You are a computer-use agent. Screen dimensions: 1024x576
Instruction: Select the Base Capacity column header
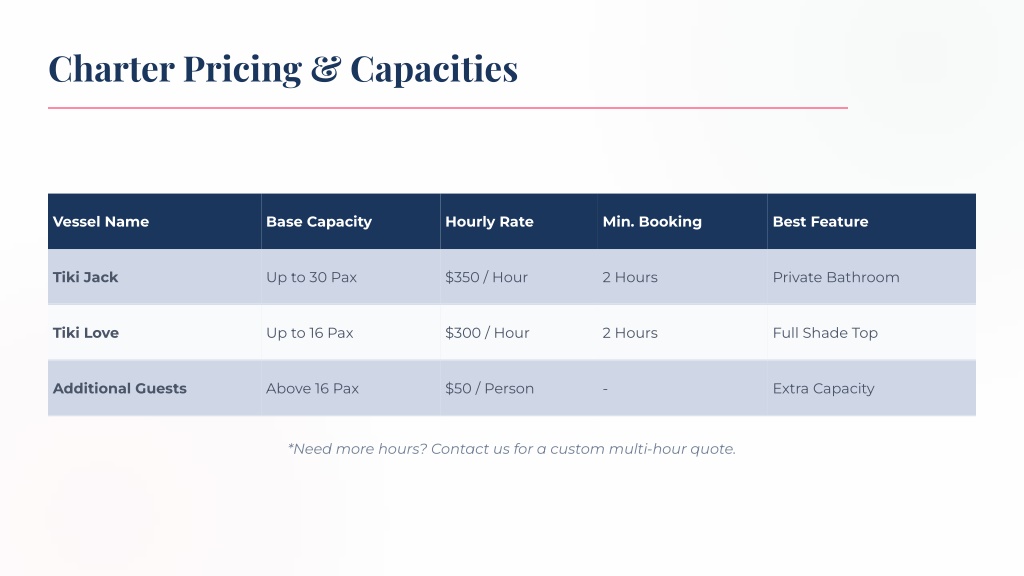click(351, 221)
